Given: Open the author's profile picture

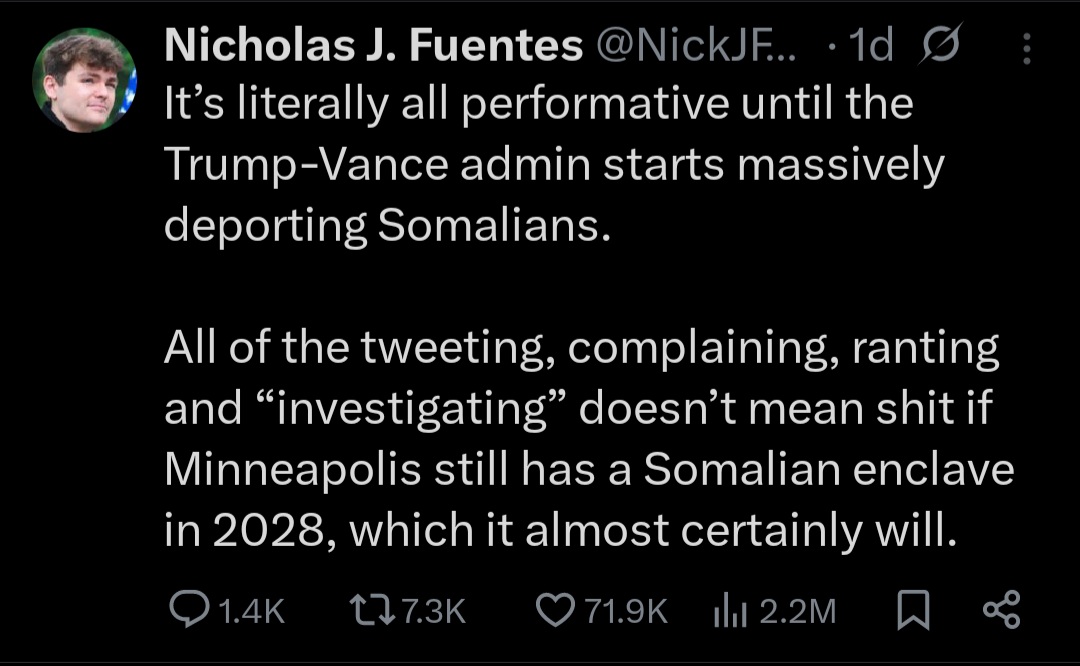Looking at the screenshot, I should [x=84, y=80].
